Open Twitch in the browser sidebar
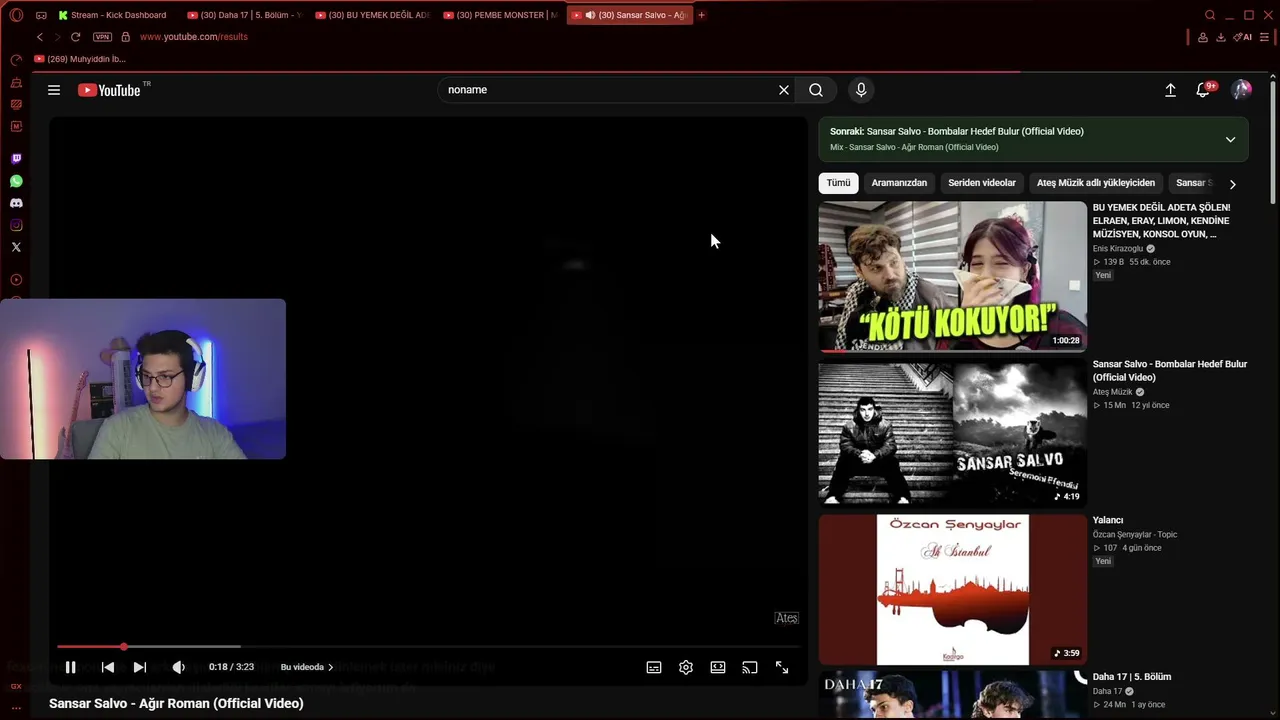The image size is (1280, 720). 16,159
